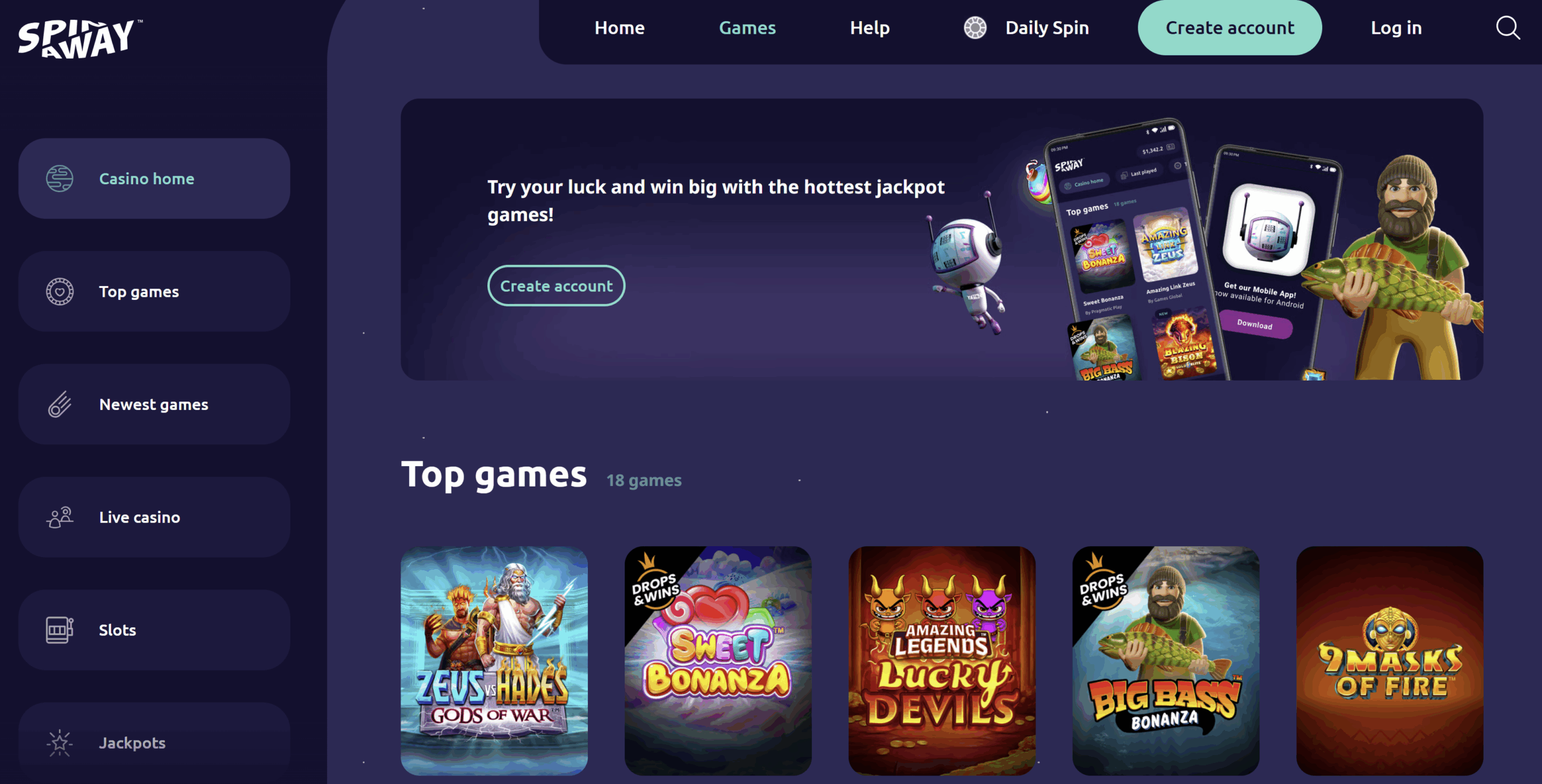The width and height of the screenshot is (1542, 784).
Task: Open the Lucky Devils game tile
Action: [942, 661]
